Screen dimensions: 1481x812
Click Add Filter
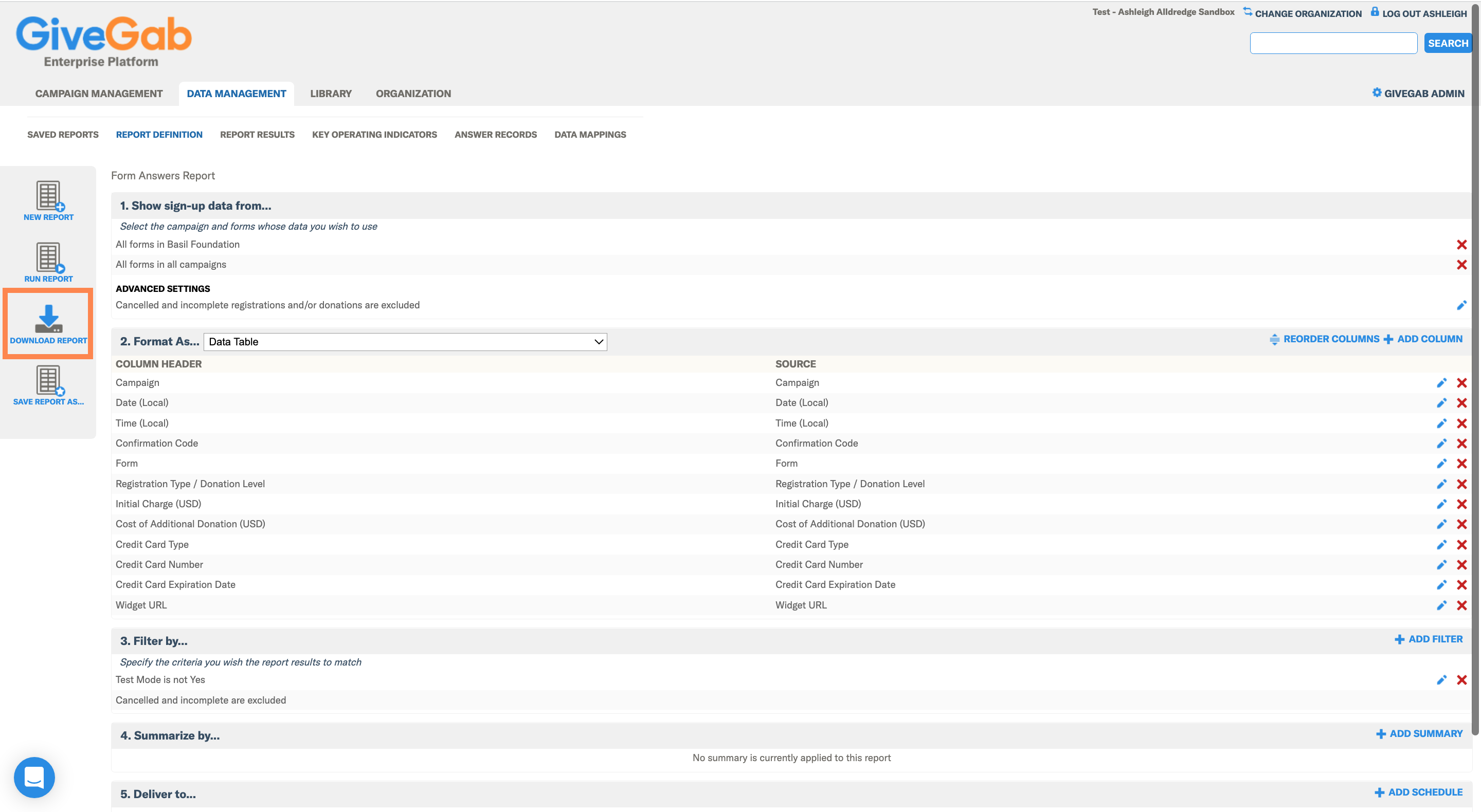click(x=1429, y=639)
